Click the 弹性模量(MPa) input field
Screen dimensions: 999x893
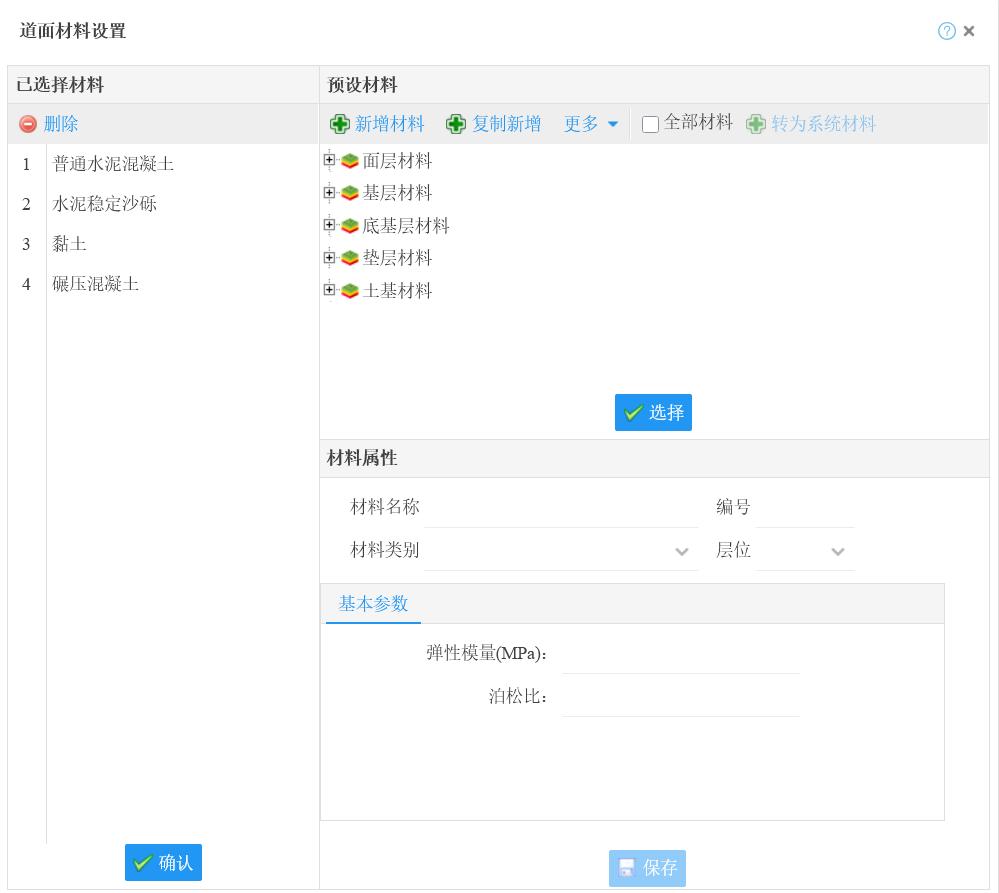[680, 654]
